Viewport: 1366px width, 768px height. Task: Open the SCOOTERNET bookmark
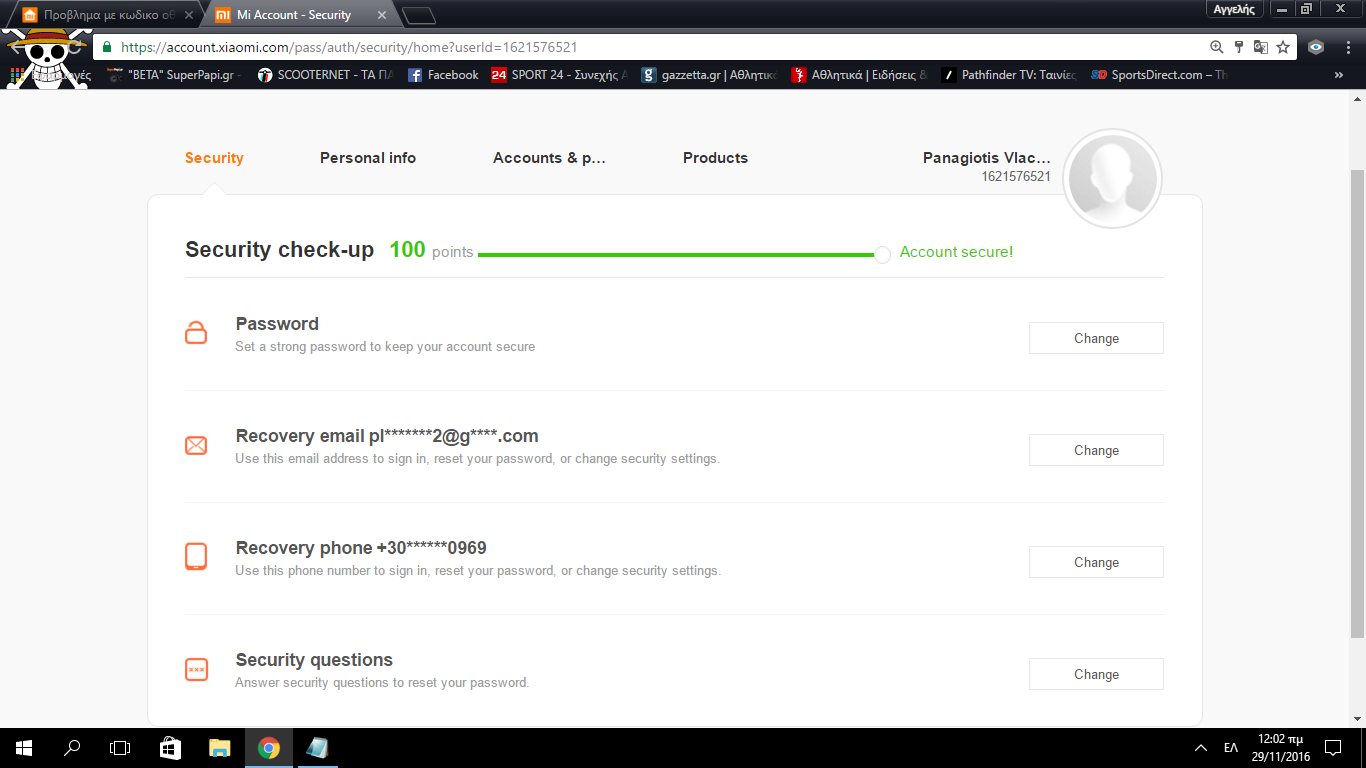[x=325, y=75]
